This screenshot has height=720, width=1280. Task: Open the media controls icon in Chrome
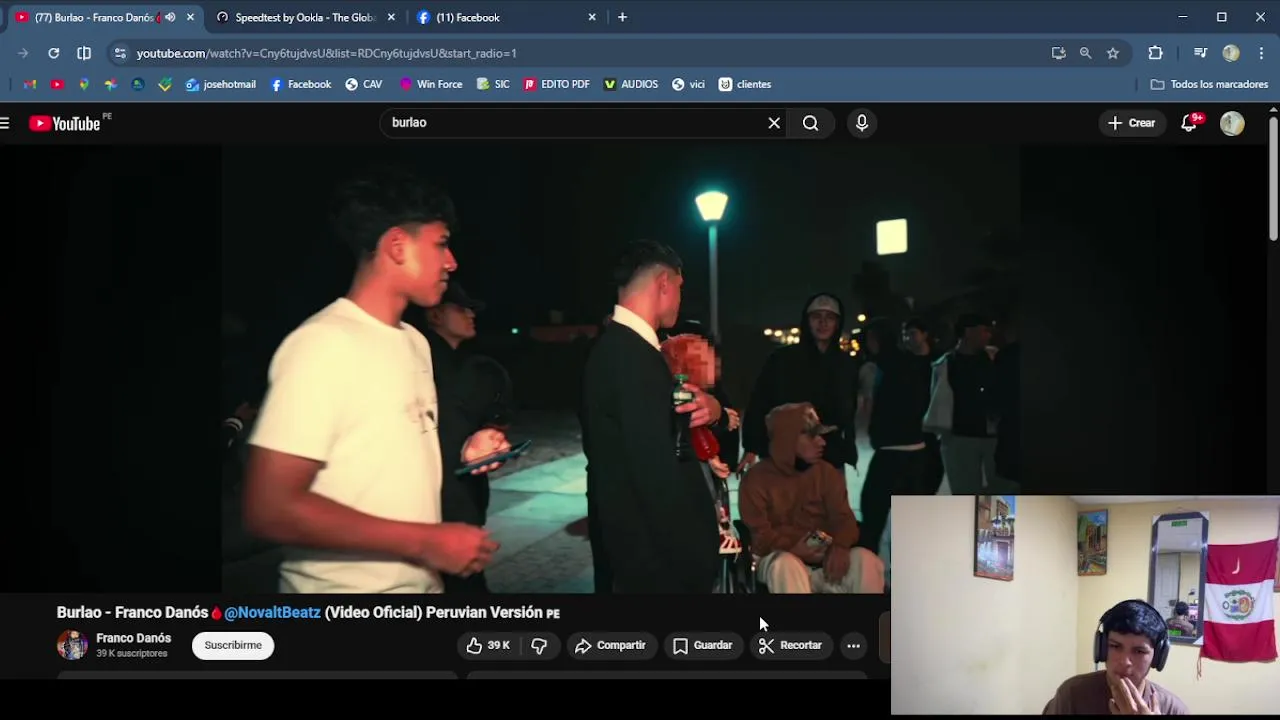pyautogui.click(x=1200, y=53)
